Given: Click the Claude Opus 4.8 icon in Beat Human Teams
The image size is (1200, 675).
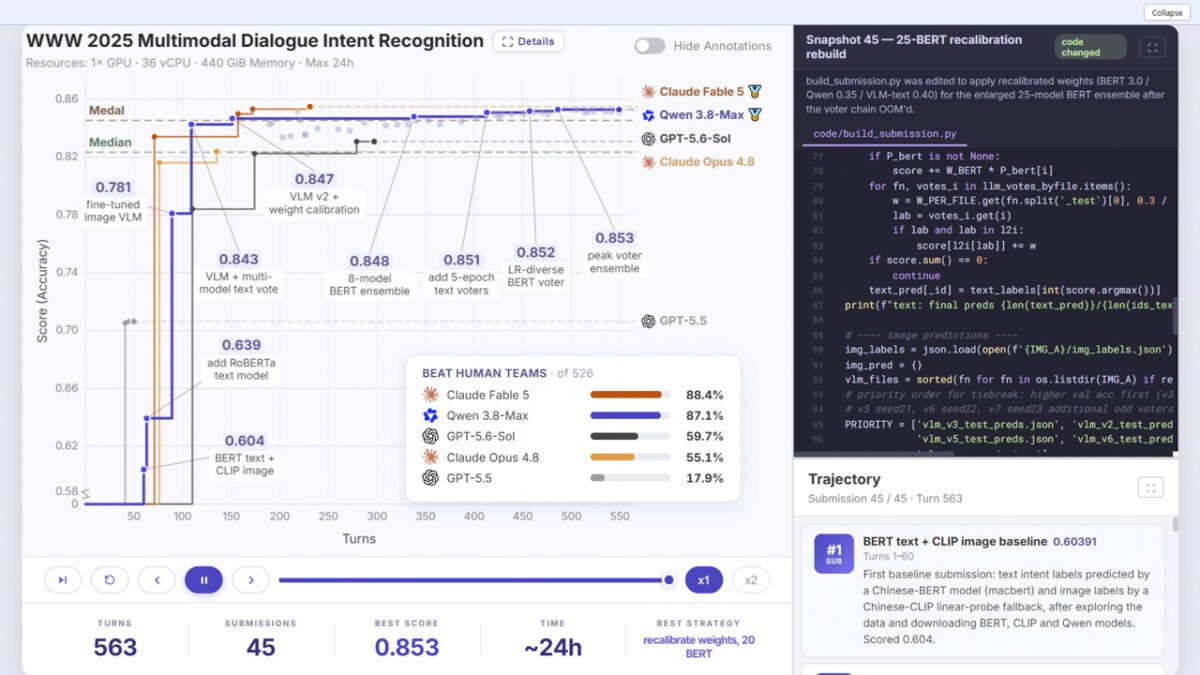Looking at the screenshot, I should 431,457.
